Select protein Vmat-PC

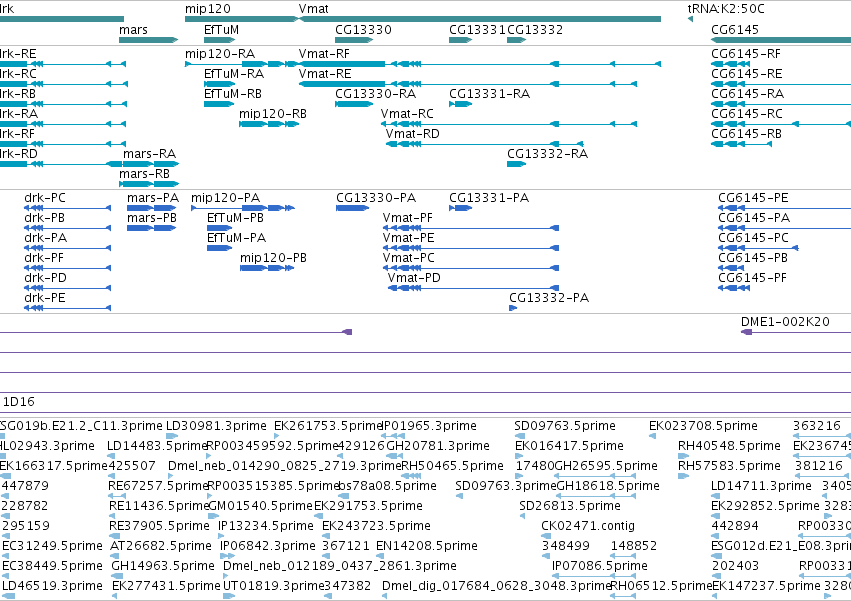point(471,268)
